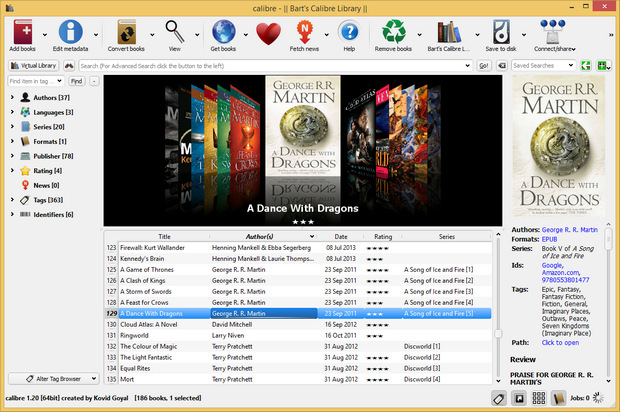Screen dimensions: 620x412
Task: Select the row 'The Colour of Magic'
Action: (x=299, y=346)
